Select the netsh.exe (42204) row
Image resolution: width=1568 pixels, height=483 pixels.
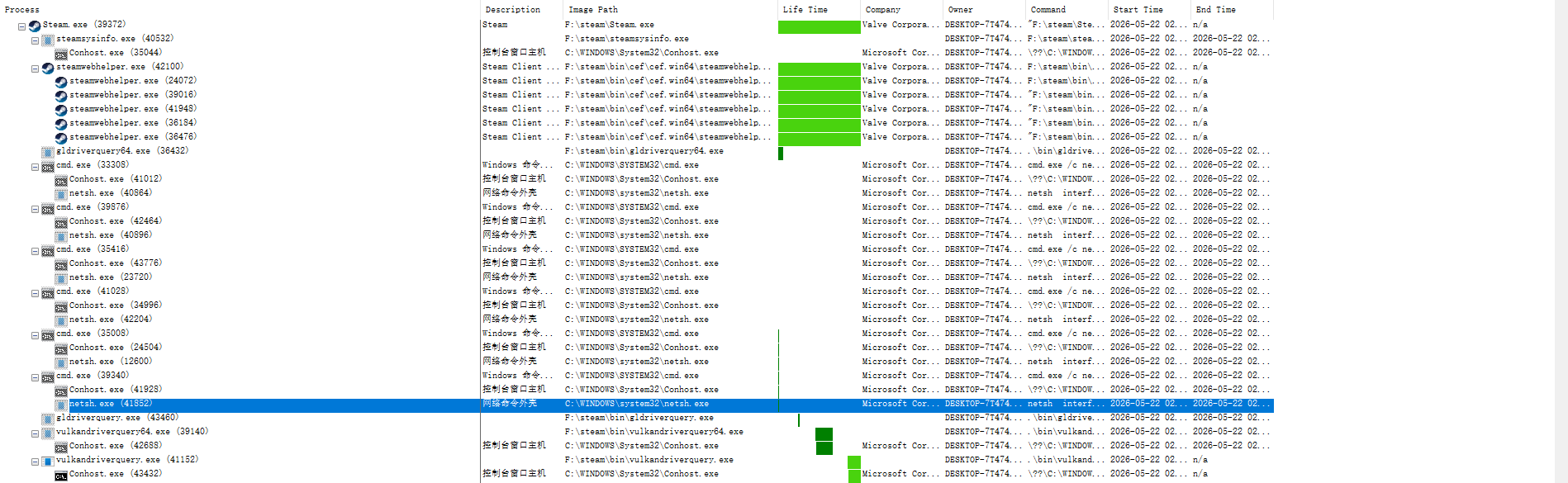[636, 320]
